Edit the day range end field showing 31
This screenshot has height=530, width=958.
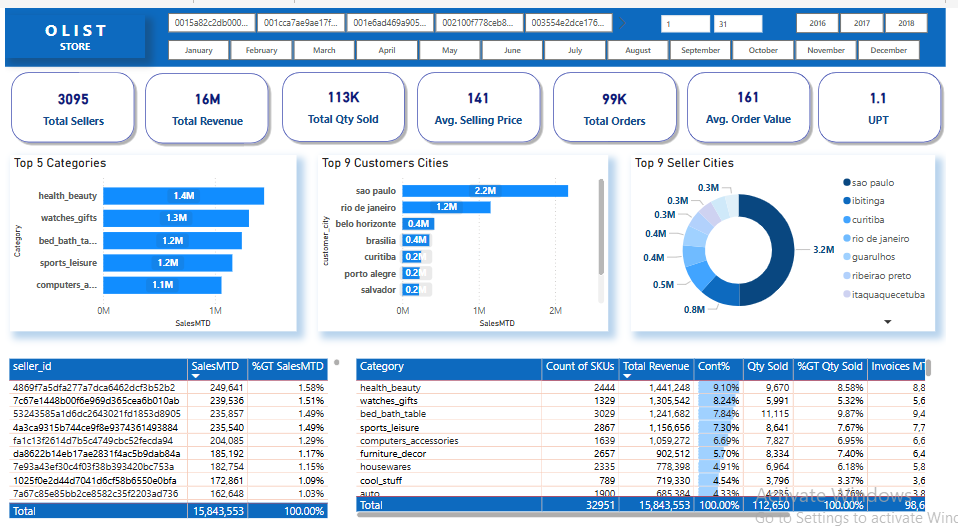pyautogui.click(x=738, y=24)
